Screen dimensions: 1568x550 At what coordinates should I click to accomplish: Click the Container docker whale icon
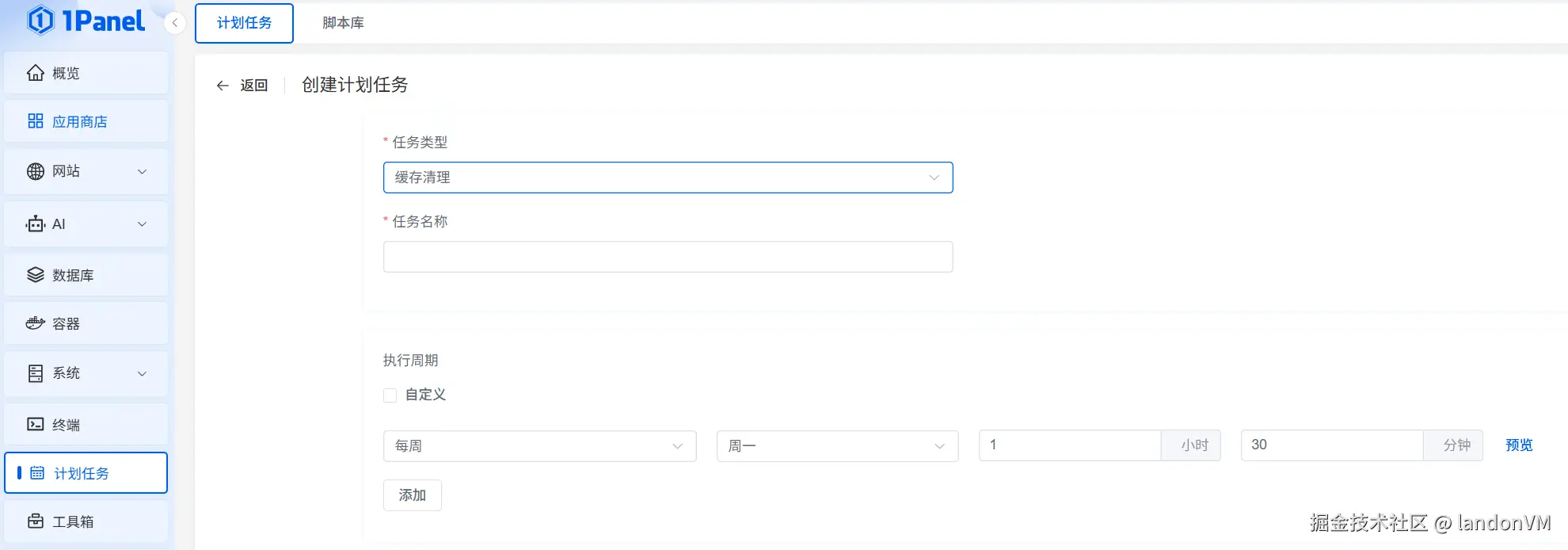[x=35, y=323]
